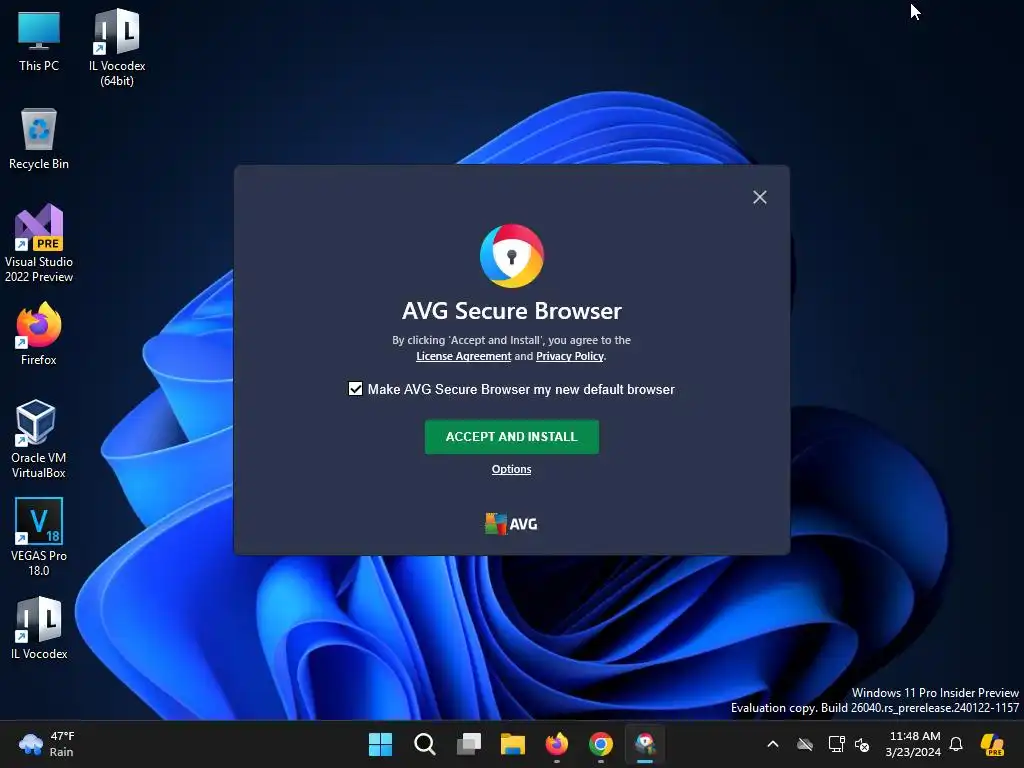Open the clock showing 11:48 AM
The height and width of the screenshot is (768, 1024).
[914, 744]
